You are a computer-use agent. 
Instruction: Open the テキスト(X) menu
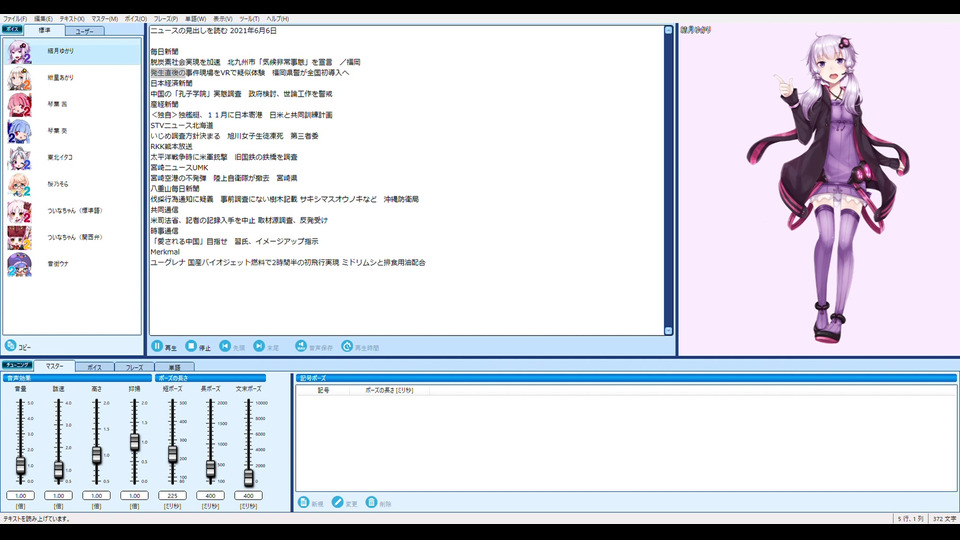point(72,19)
